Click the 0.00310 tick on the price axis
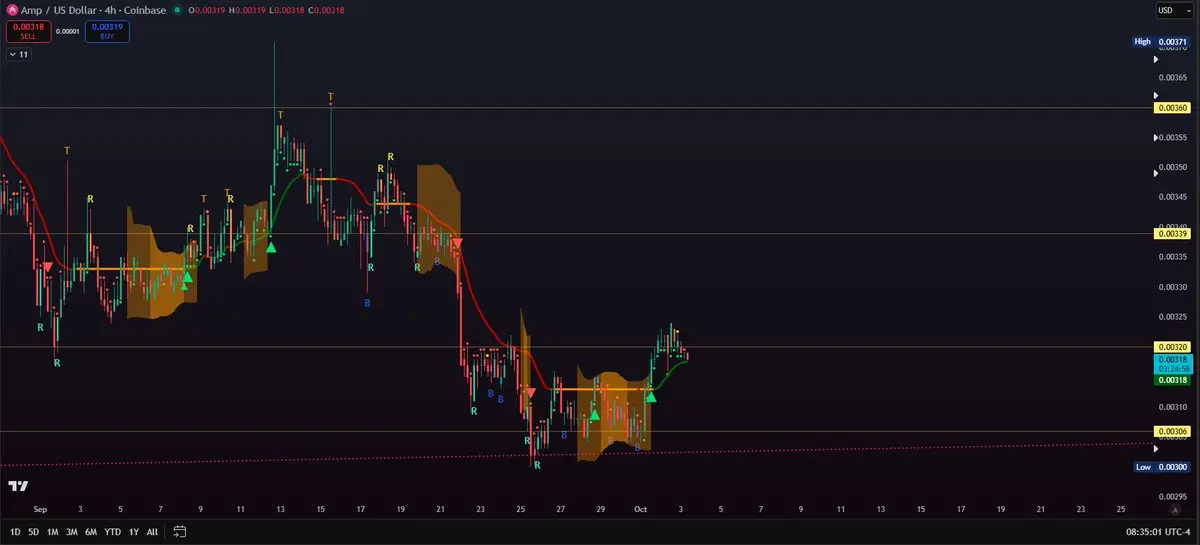1200x545 pixels. [x=1172, y=407]
